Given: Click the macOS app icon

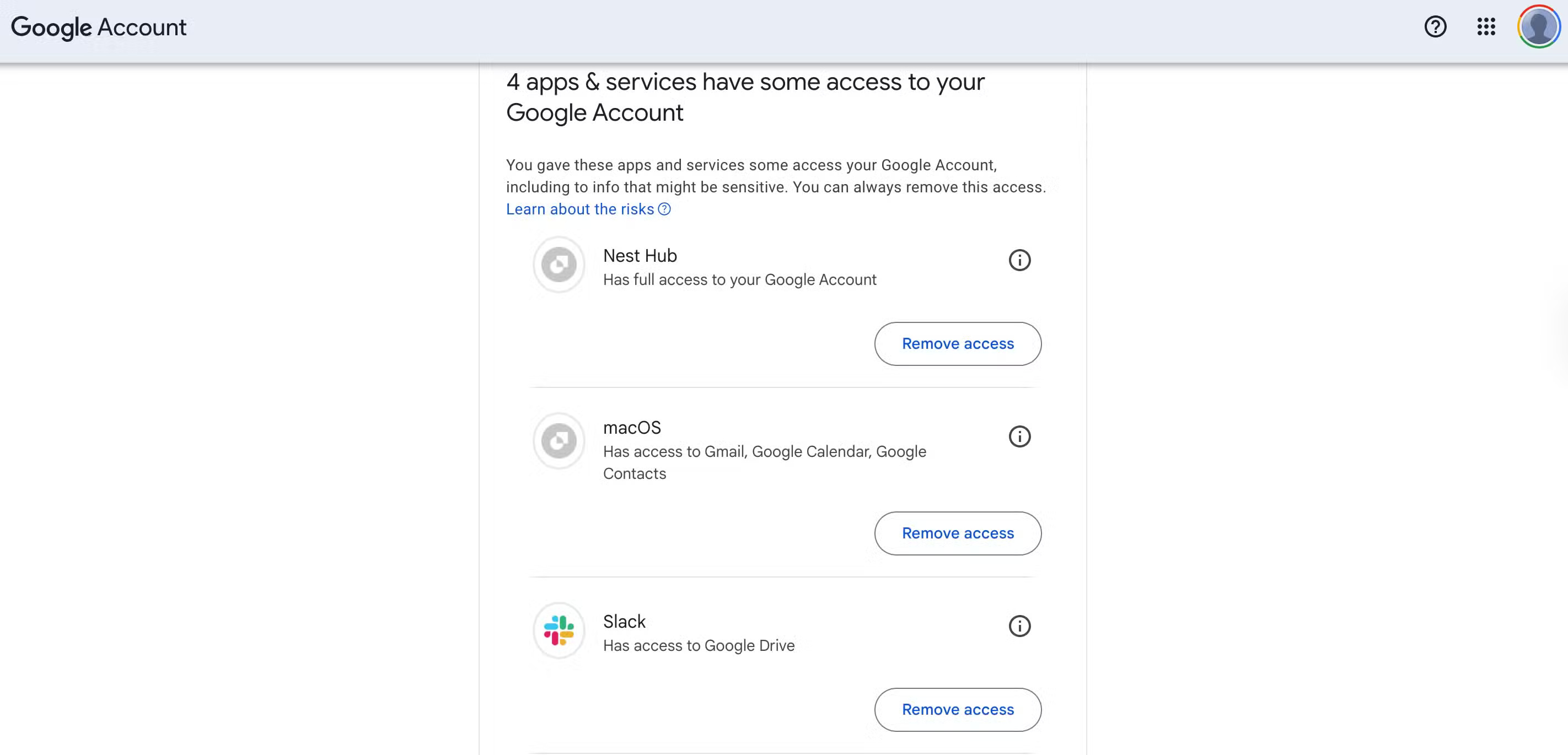Looking at the screenshot, I should tap(558, 440).
